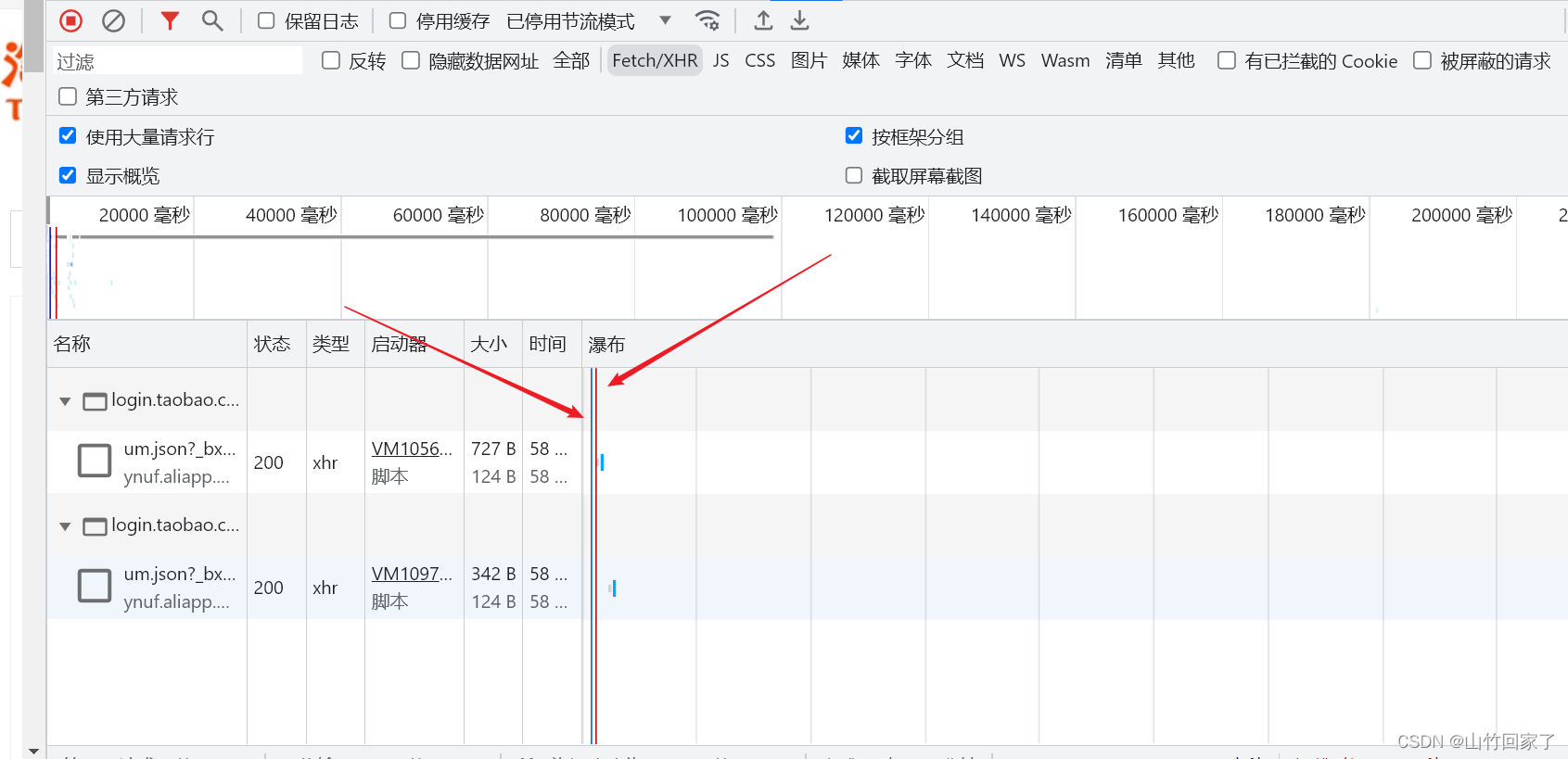Select the Fetch/XHR filter

point(655,60)
